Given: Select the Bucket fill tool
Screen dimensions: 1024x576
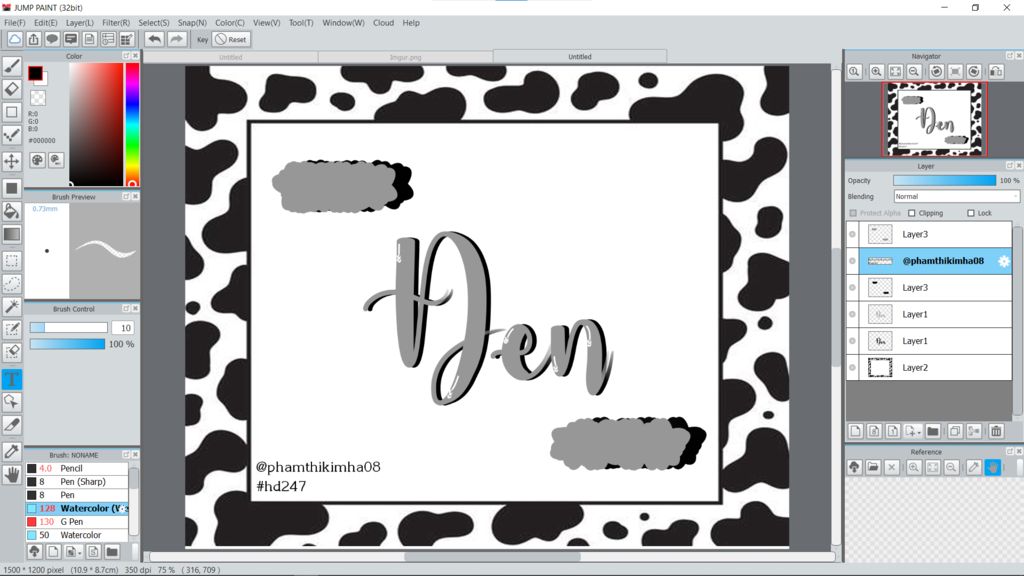Looking at the screenshot, I should click(x=12, y=211).
